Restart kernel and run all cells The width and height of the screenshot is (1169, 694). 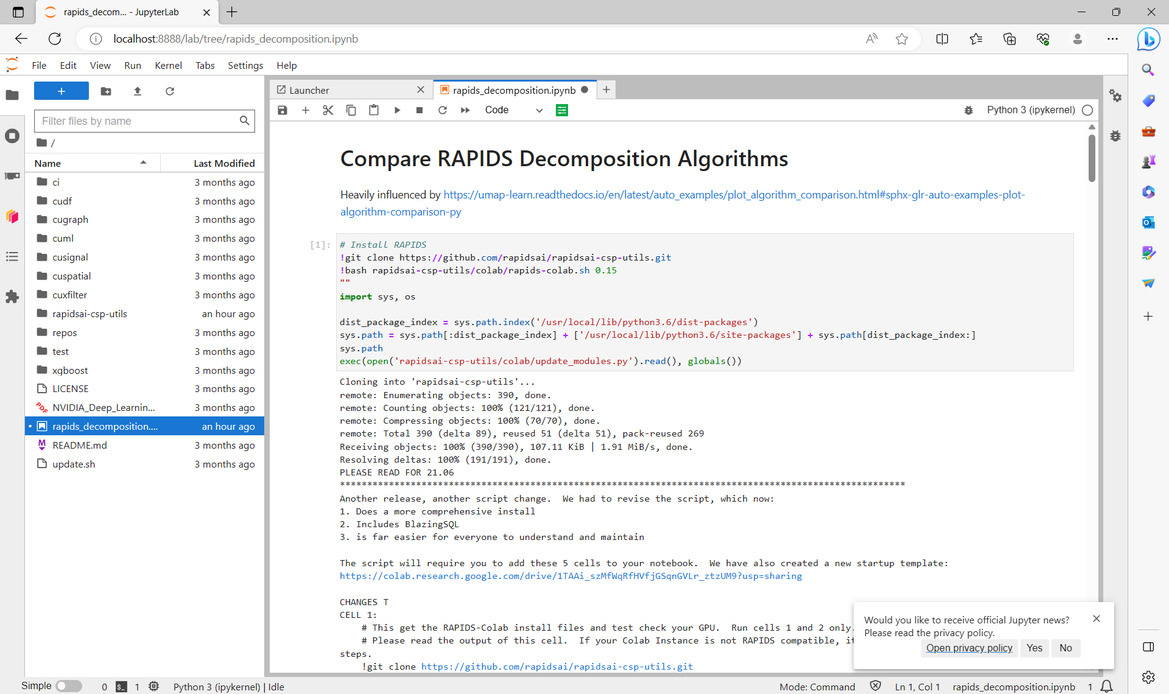(465, 110)
